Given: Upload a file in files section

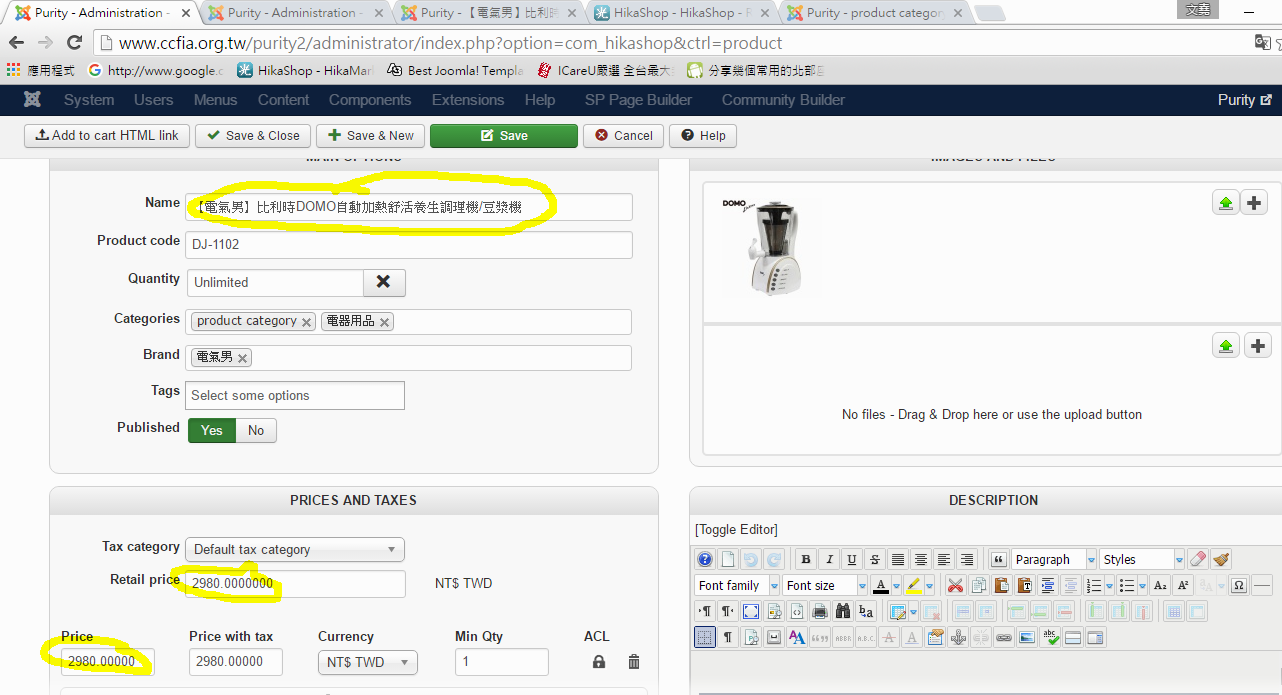Looking at the screenshot, I should [x=1226, y=346].
